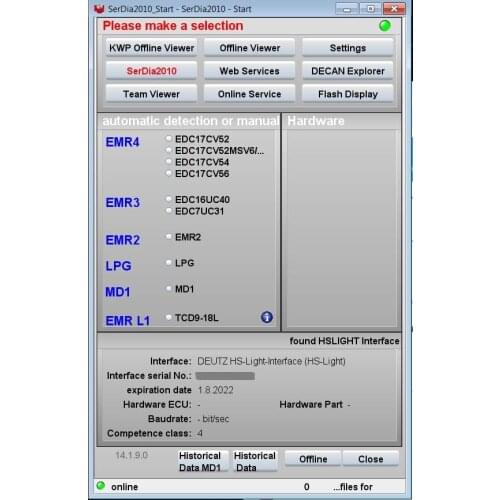Screen dimensions: 500x500
Task: Click the redacted interface serial number field
Action: (225, 376)
